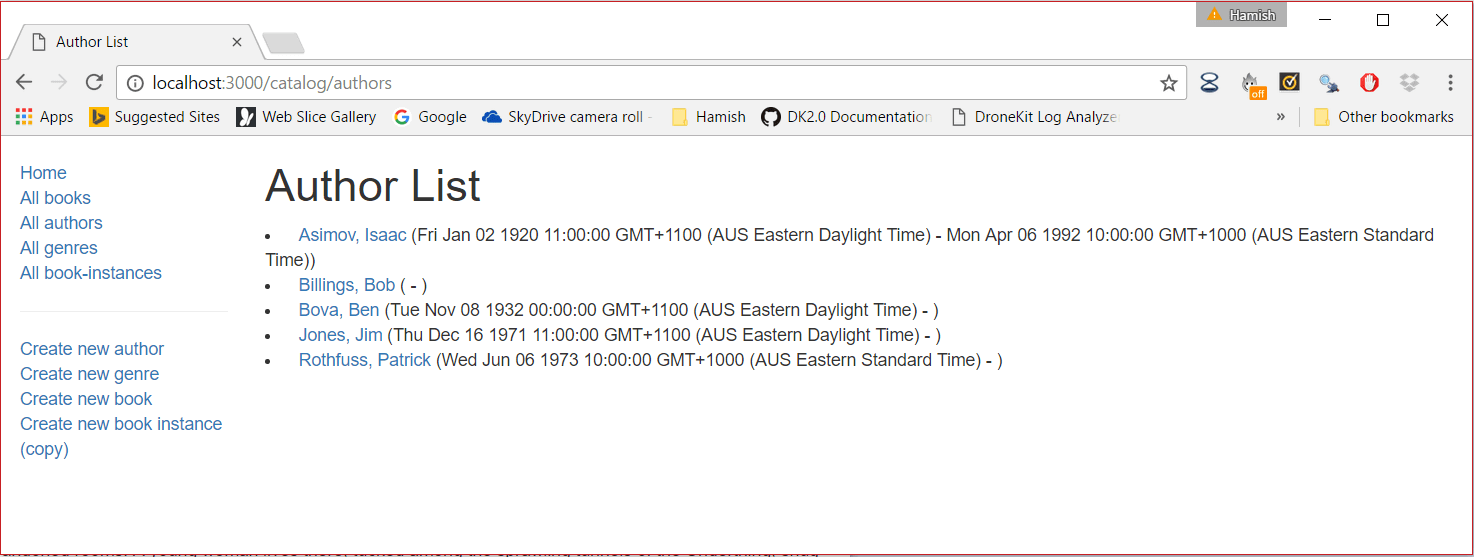
Task: Open the Other bookmarks folder
Action: pos(1383,117)
